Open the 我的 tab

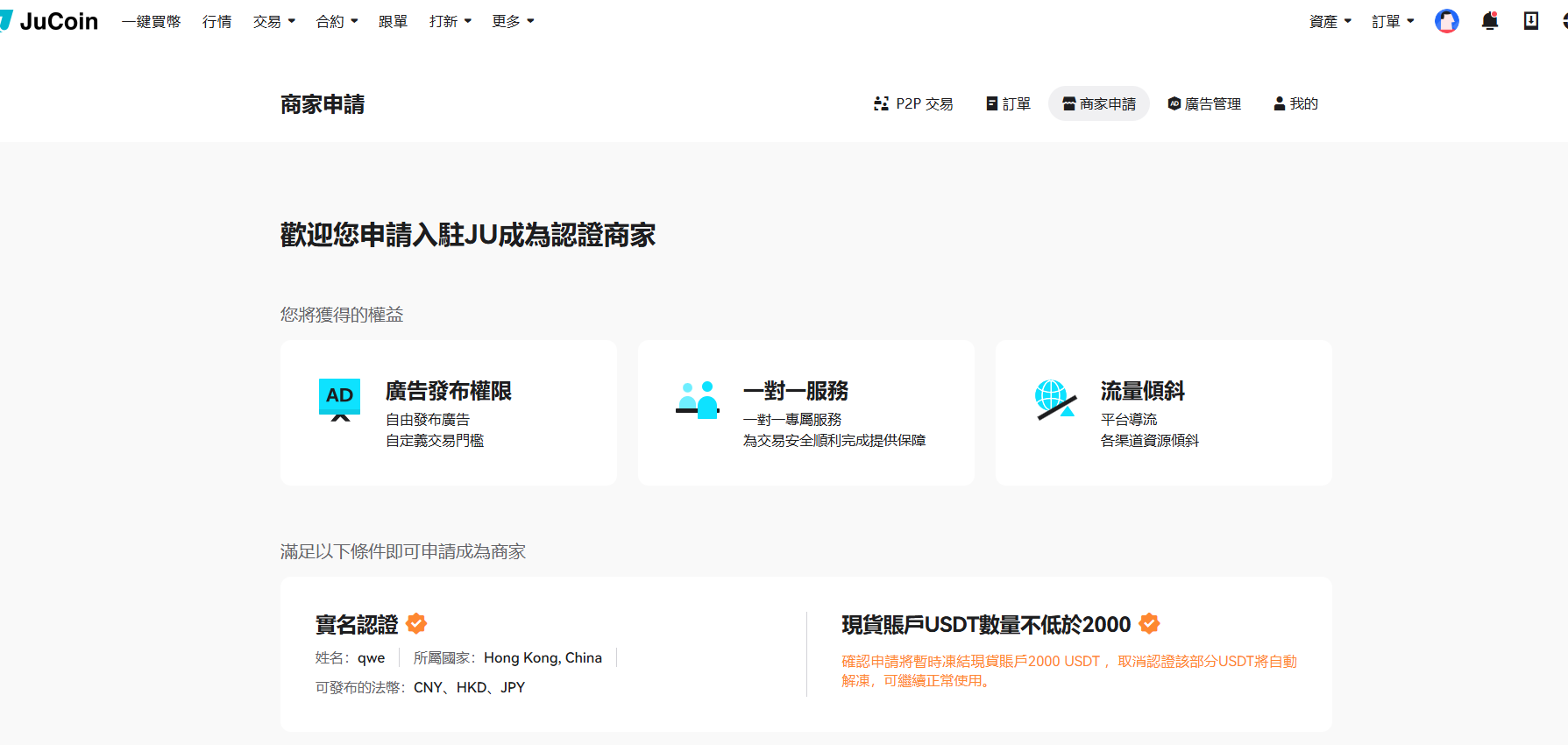[1295, 103]
